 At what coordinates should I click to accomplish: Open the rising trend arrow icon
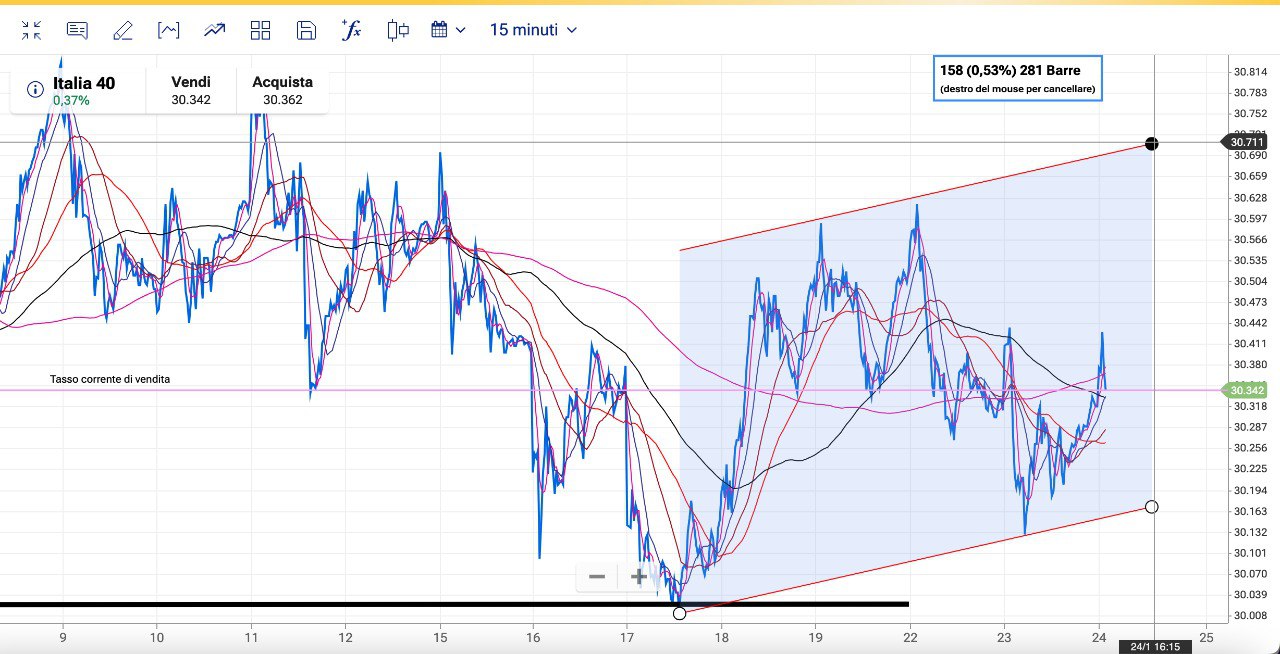(x=215, y=30)
